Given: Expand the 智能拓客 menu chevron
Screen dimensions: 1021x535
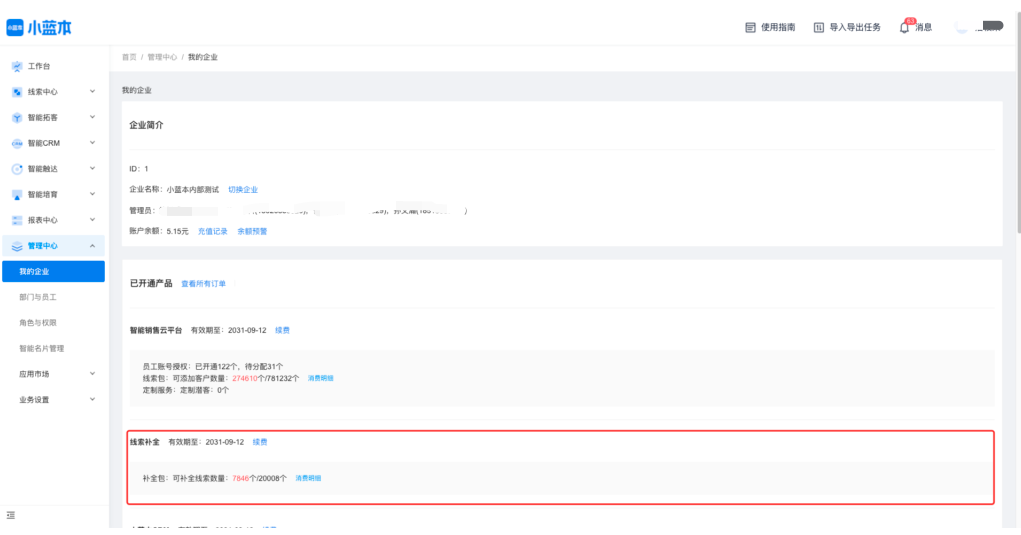Looking at the screenshot, I should (x=92, y=117).
